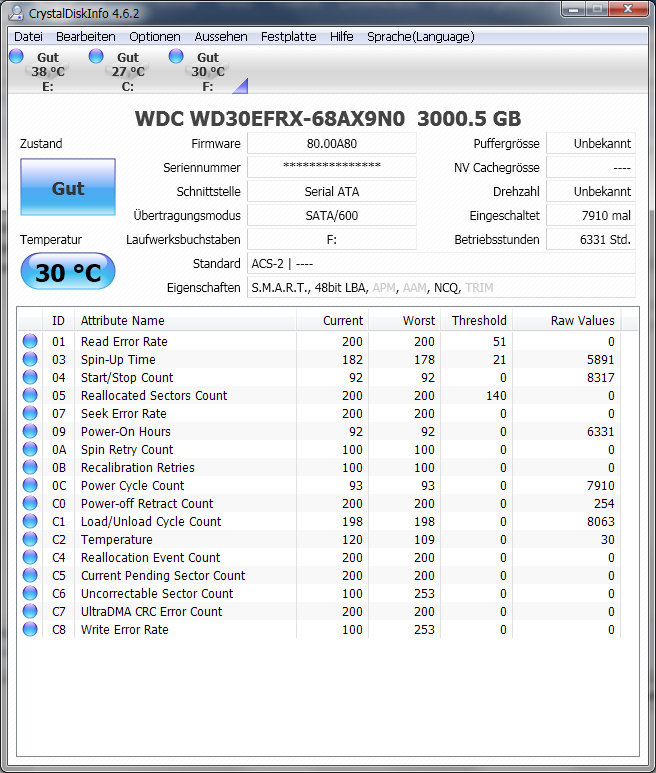Open the Optionen menu

155,36
